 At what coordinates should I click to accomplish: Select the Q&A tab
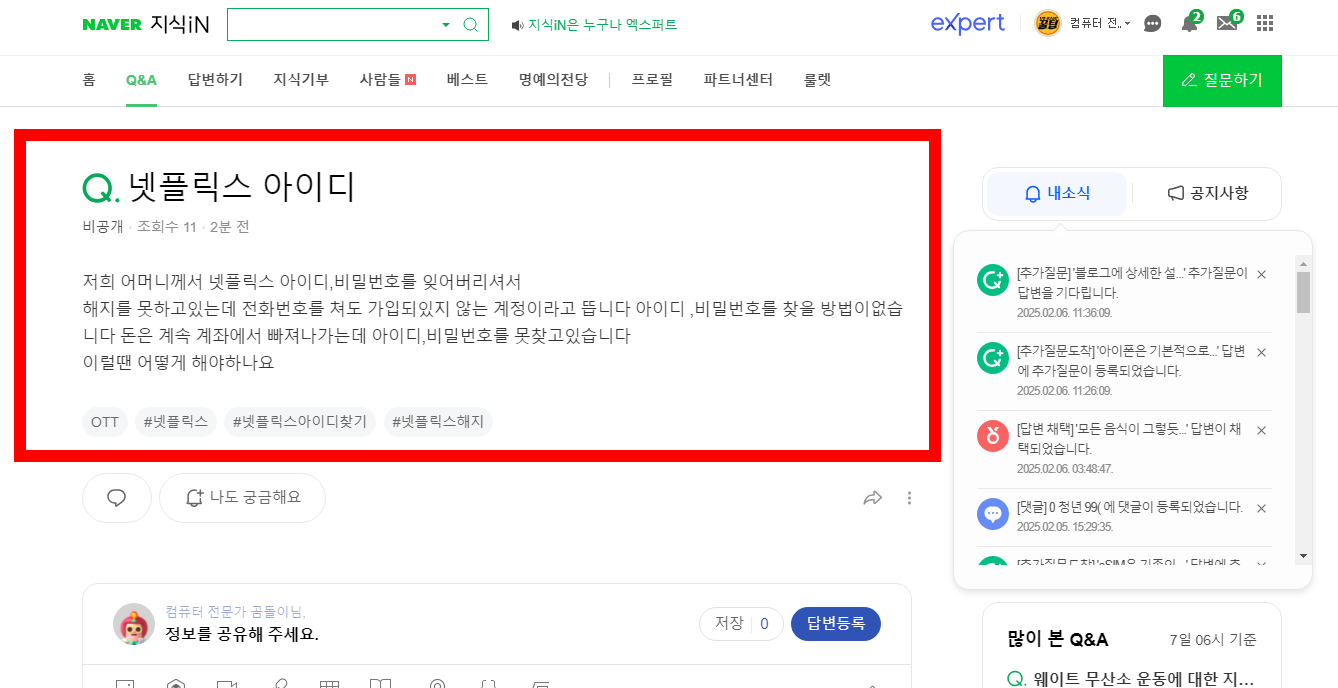[141, 80]
